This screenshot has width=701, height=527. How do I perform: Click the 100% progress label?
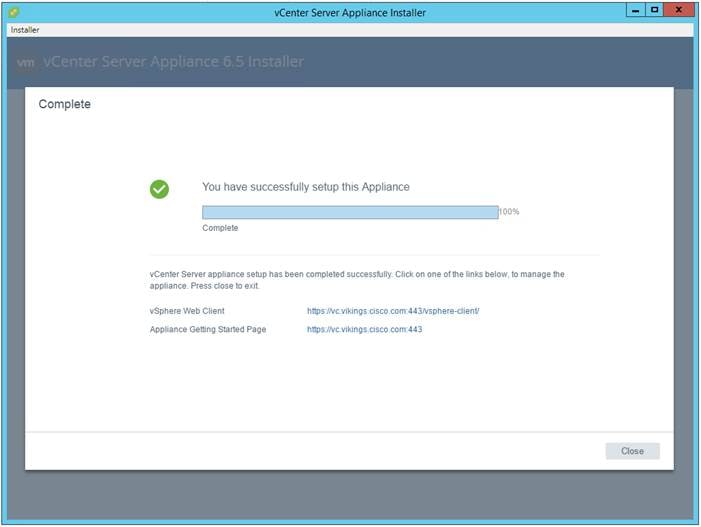(x=509, y=211)
